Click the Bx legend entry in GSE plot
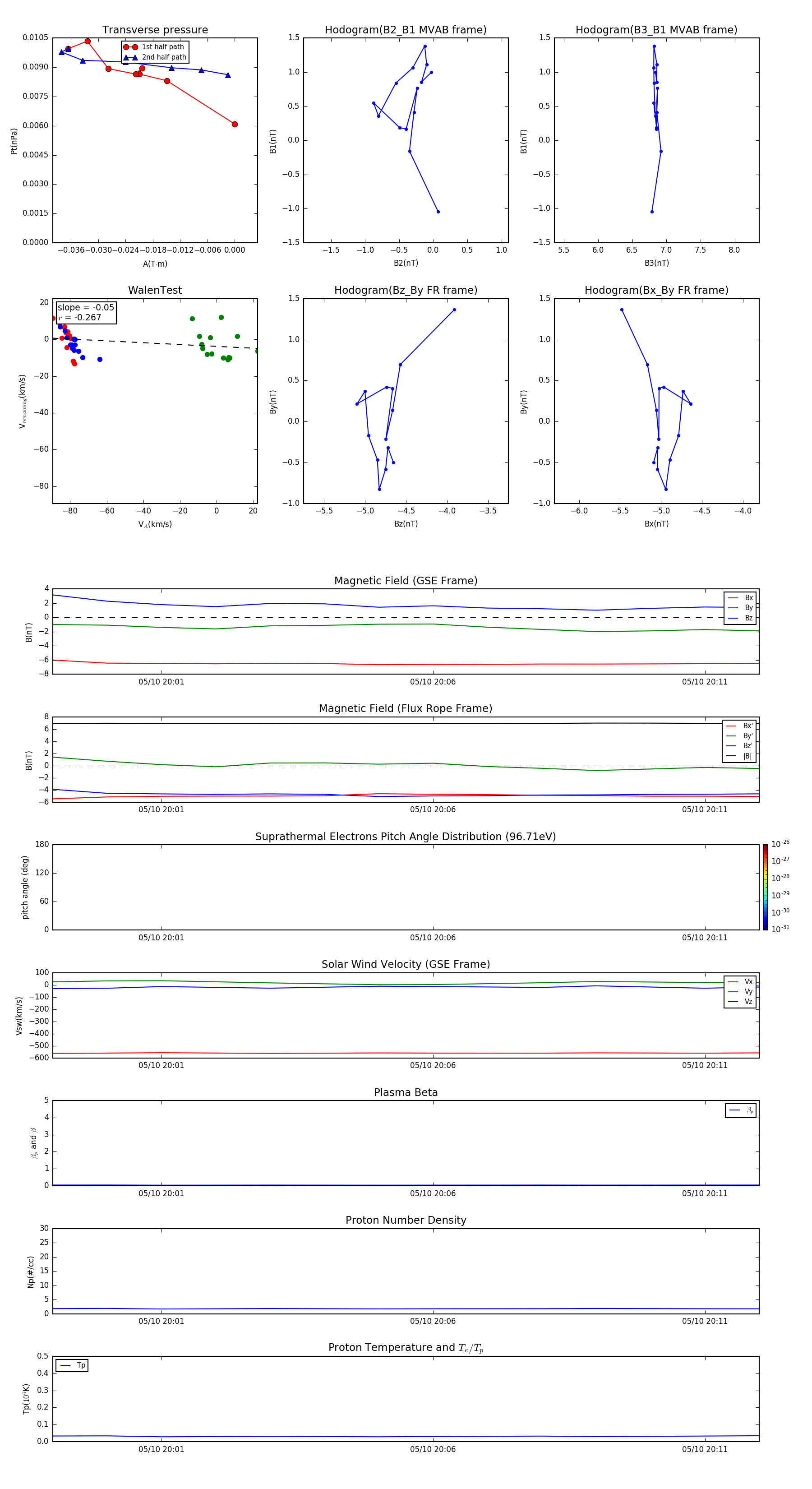812x1489 pixels. [740, 598]
